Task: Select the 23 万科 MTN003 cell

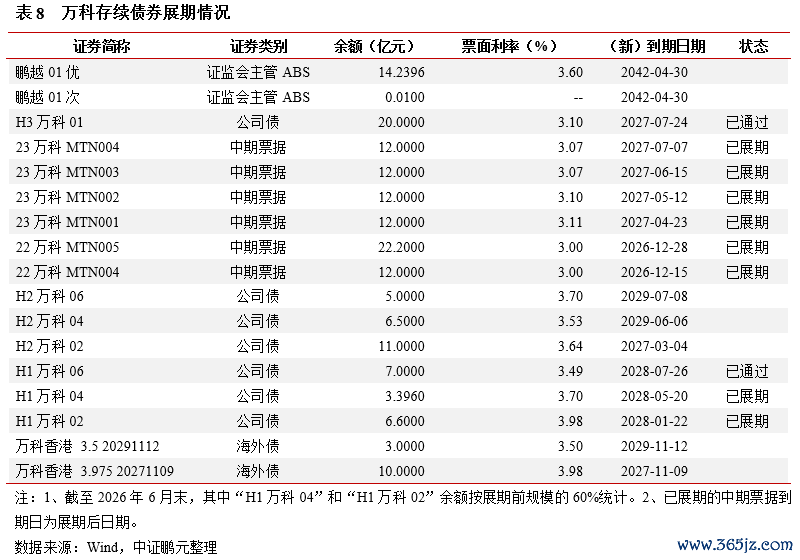Action: (x=67, y=172)
